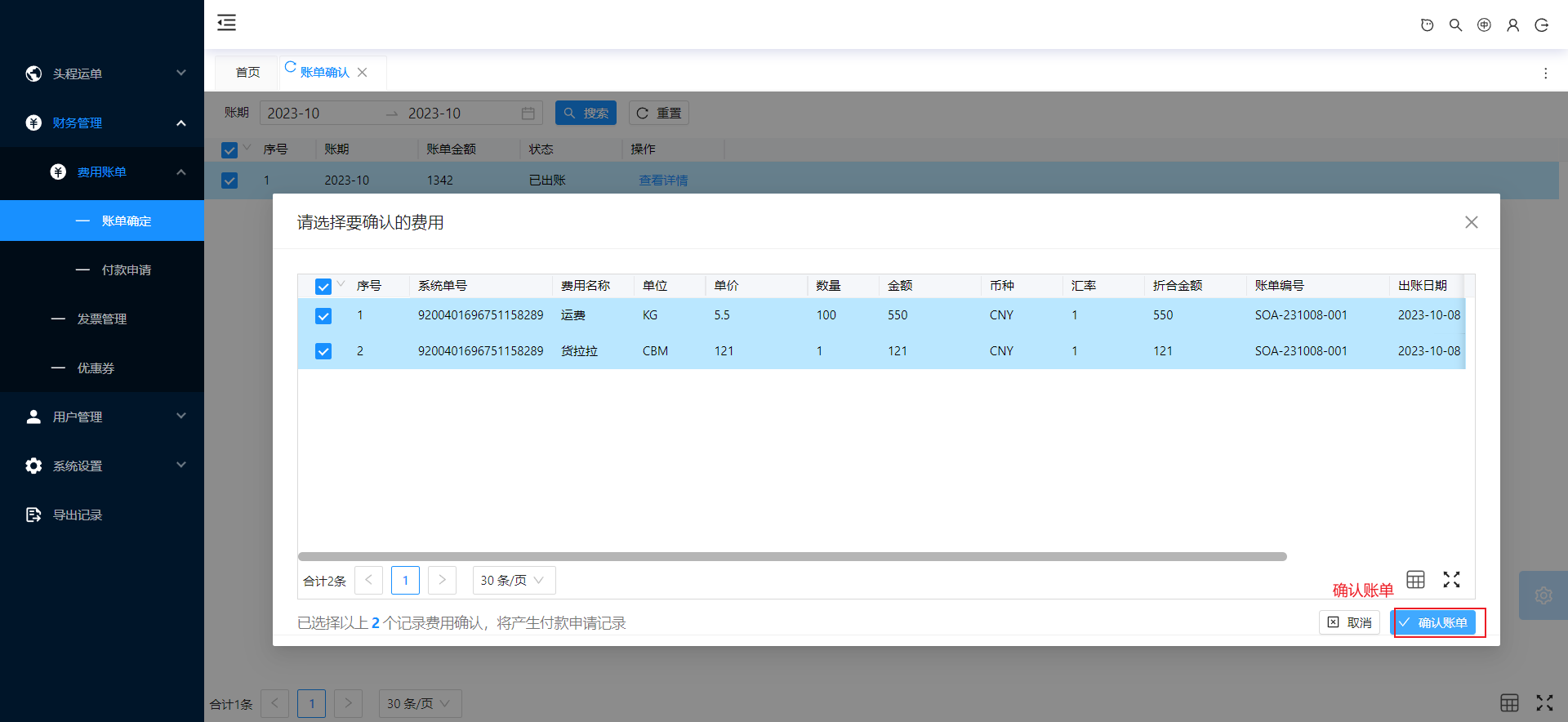Select 账单确定 in the sidebar
The height and width of the screenshot is (722, 1568).
[x=102, y=221]
